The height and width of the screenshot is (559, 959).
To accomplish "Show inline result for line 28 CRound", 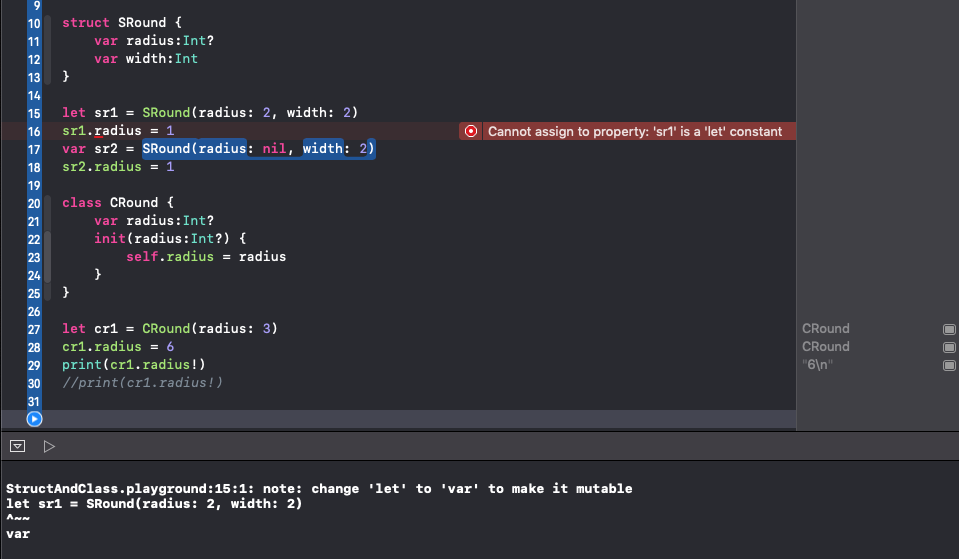I will pos(949,347).
